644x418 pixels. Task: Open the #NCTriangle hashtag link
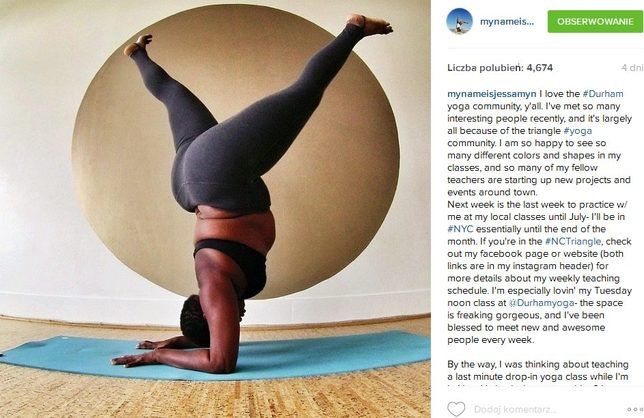point(573,241)
